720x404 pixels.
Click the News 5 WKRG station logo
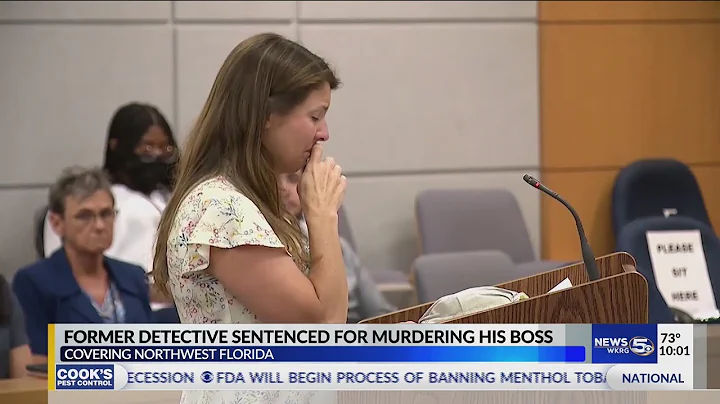[x=624, y=344]
